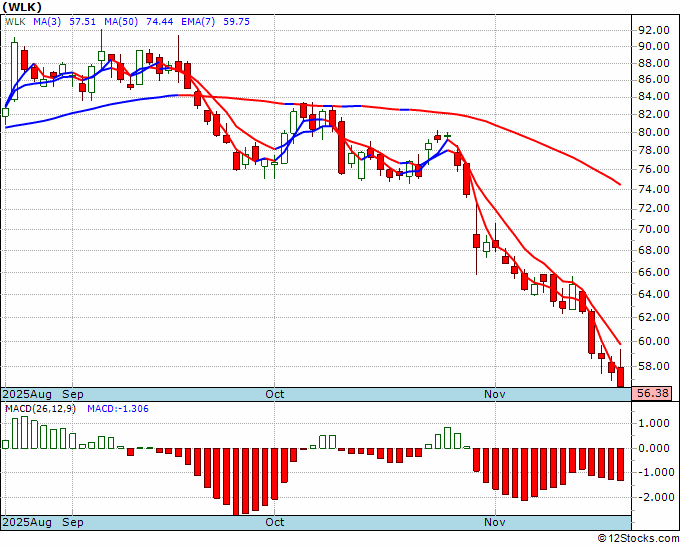
Task: Click the 58.00 price axis label
Action: pos(654,366)
